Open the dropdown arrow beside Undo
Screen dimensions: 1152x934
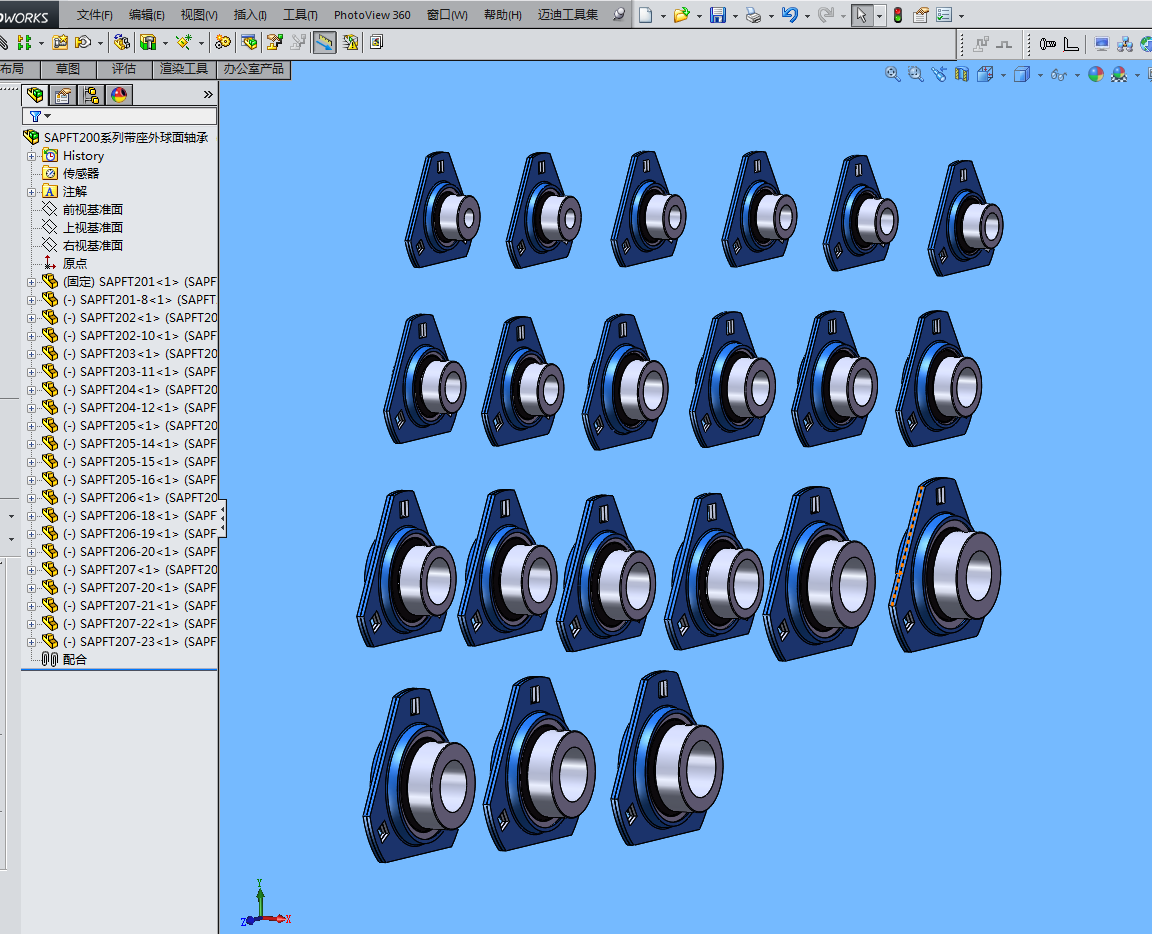point(807,15)
